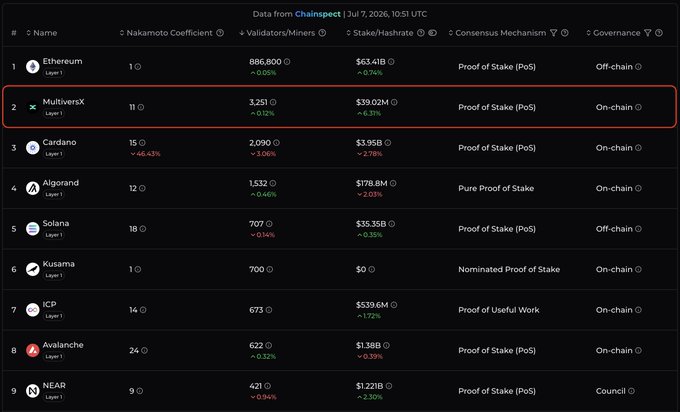Click info icon beside Cardano coefficient 15

tap(142, 143)
